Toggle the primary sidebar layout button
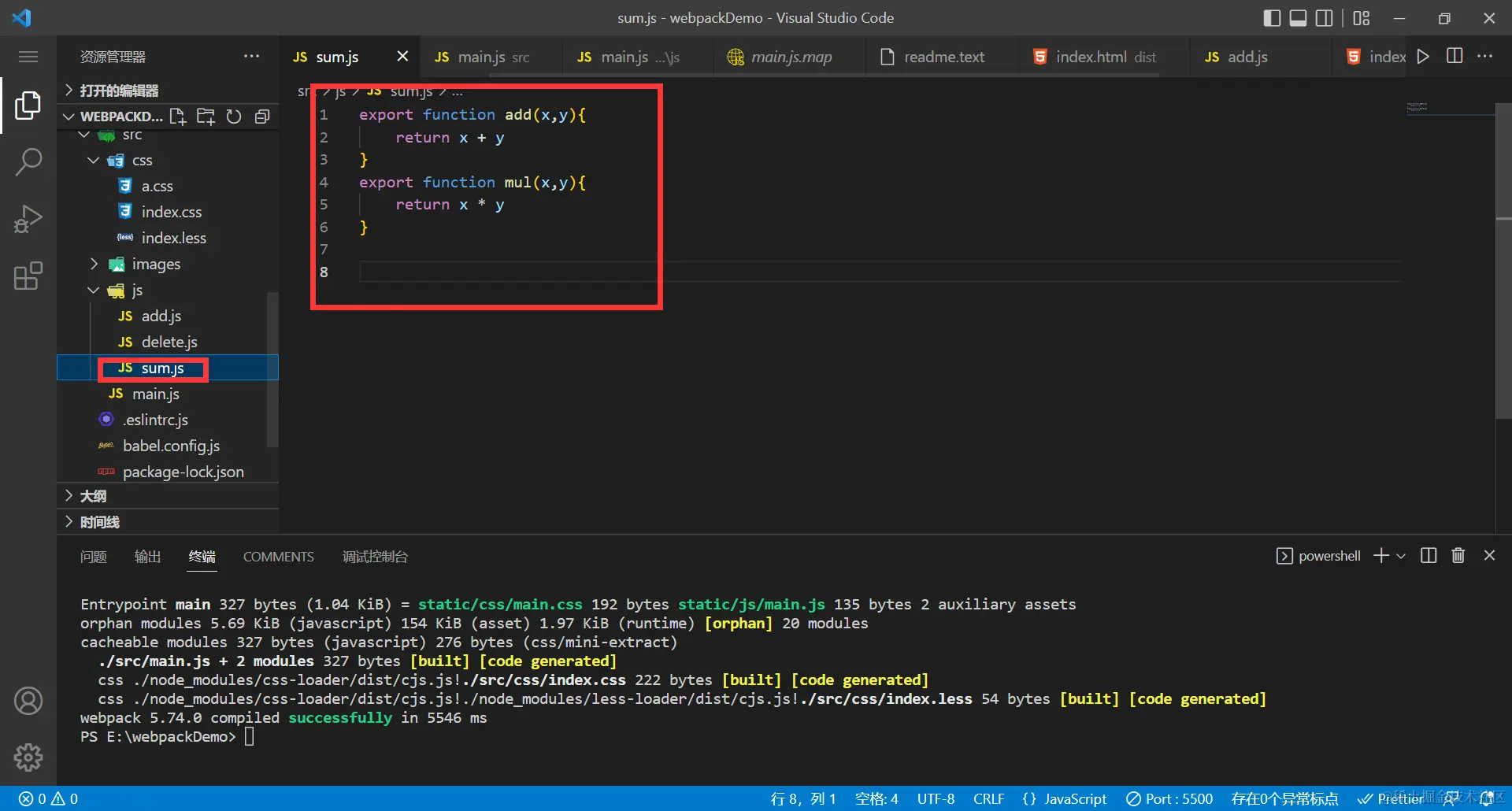Image resolution: width=1512 pixels, height=811 pixels. tap(1271, 18)
